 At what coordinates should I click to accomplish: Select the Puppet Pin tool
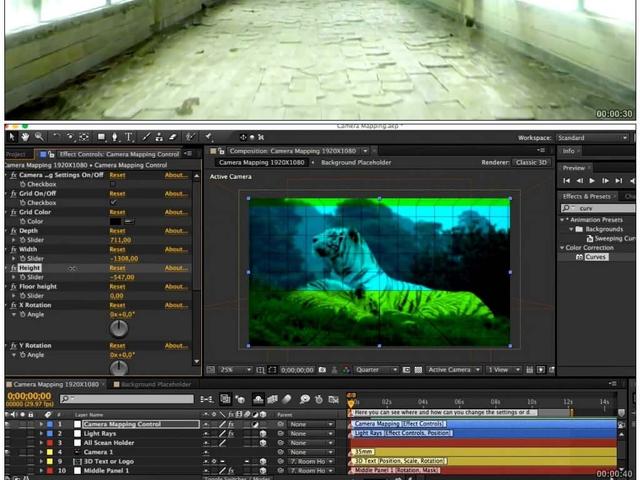click(209, 137)
